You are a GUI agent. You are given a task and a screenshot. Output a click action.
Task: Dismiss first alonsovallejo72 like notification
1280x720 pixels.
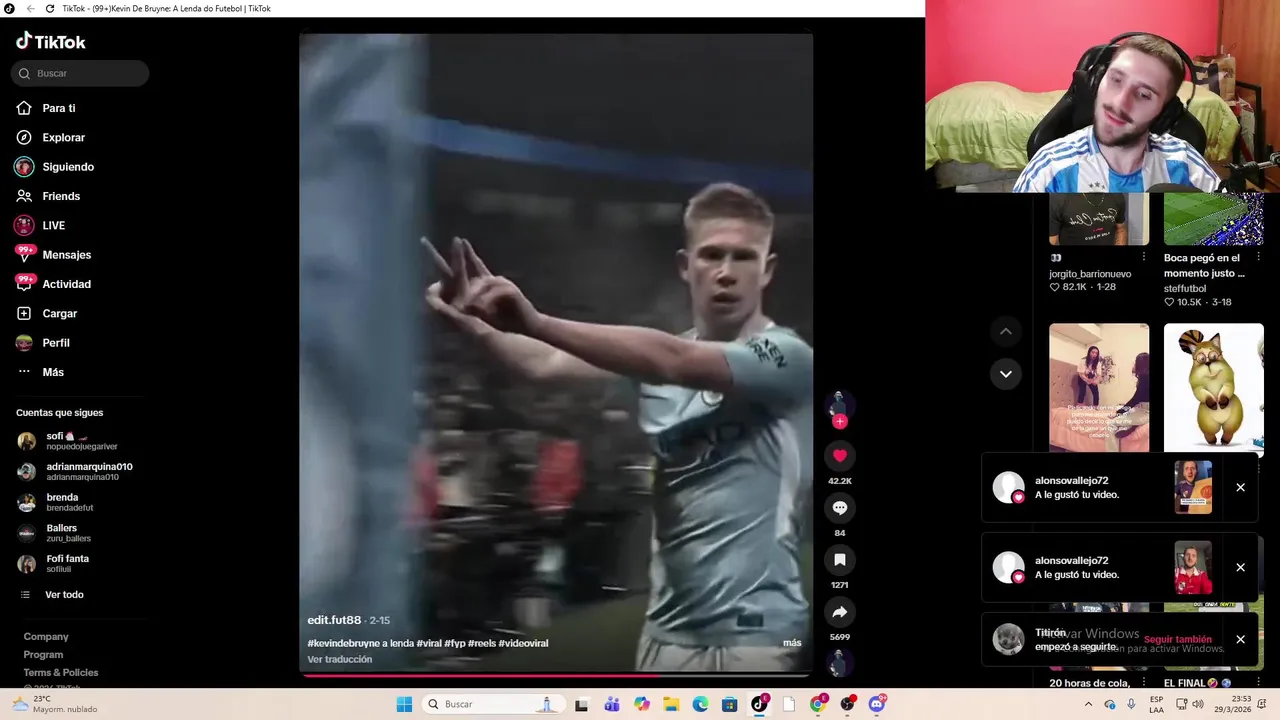[1240, 488]
